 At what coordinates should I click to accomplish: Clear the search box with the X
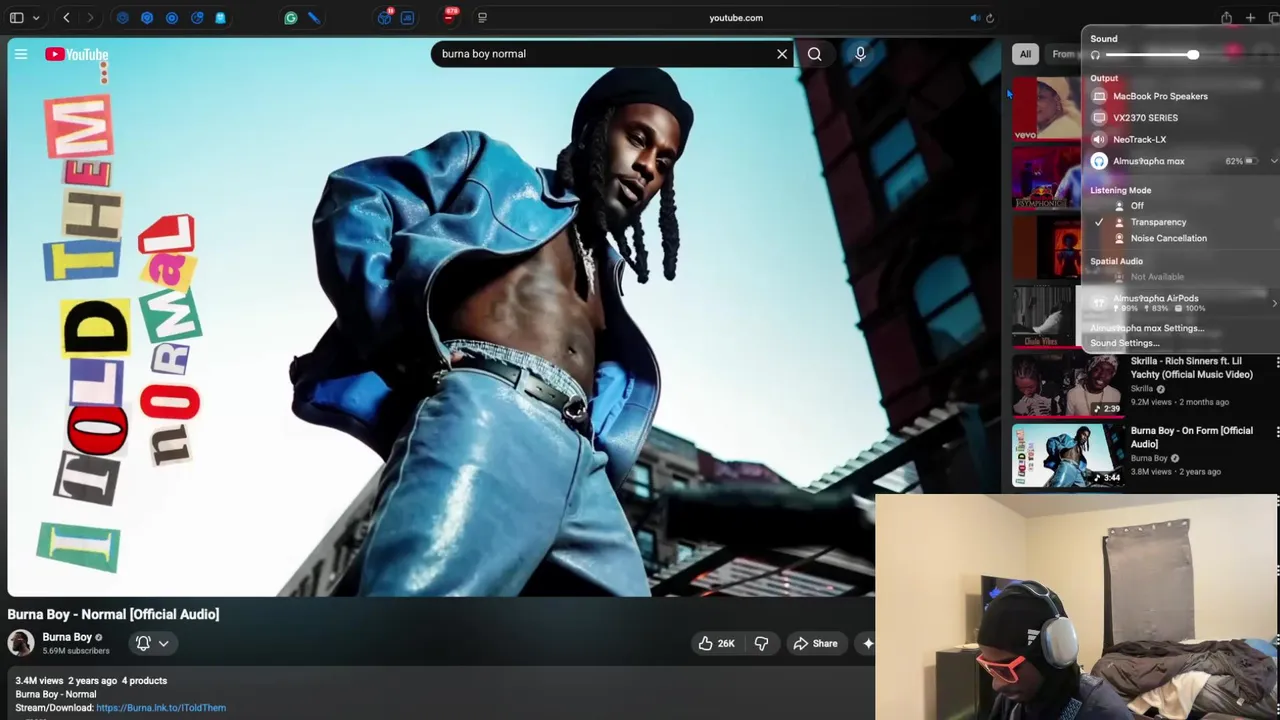tap(782, 54)
